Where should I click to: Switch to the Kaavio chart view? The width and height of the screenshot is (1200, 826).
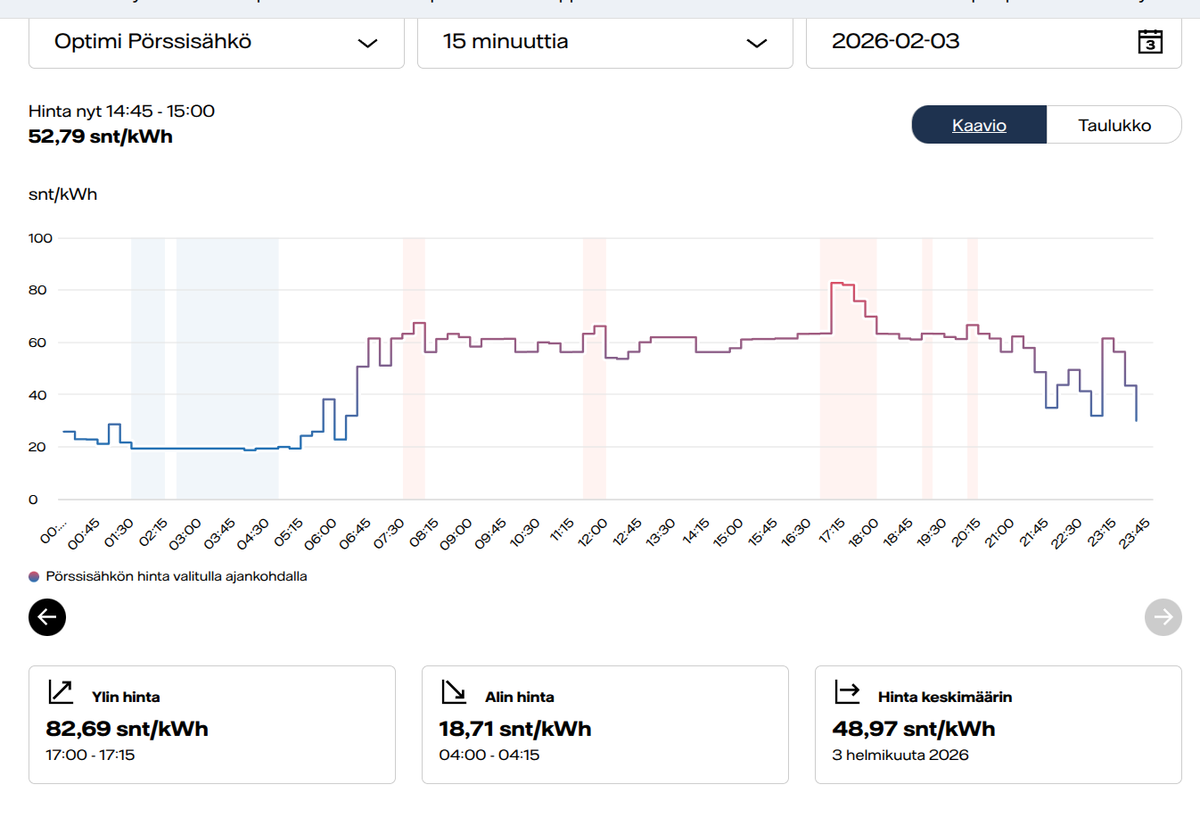pos(979,125)
